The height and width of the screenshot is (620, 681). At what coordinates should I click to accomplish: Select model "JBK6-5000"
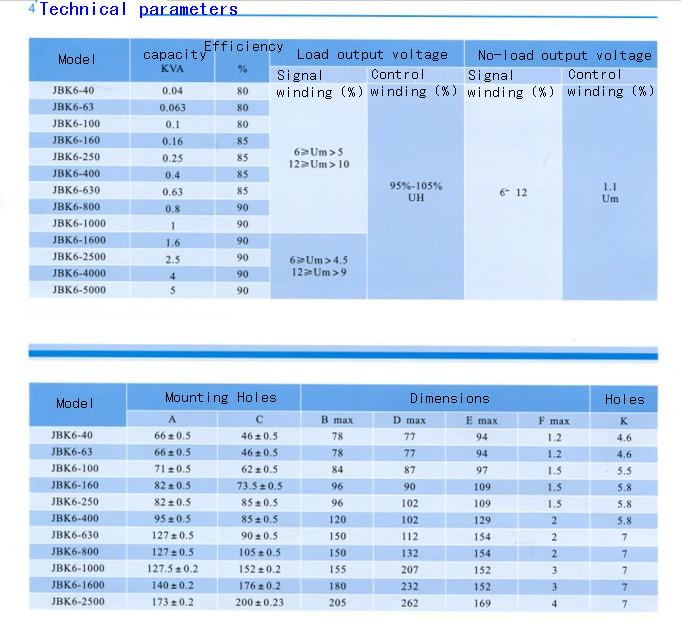point(79,290)
